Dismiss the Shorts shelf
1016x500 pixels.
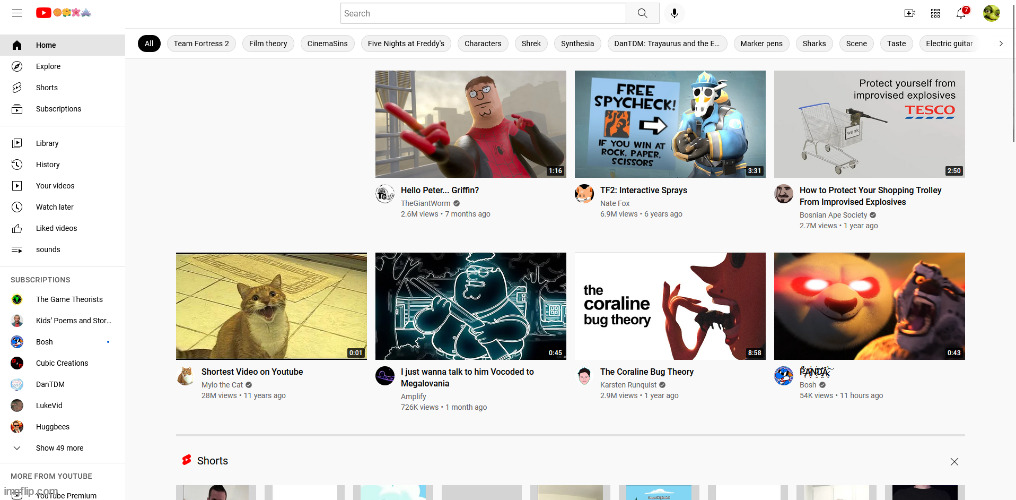(954, 462)
